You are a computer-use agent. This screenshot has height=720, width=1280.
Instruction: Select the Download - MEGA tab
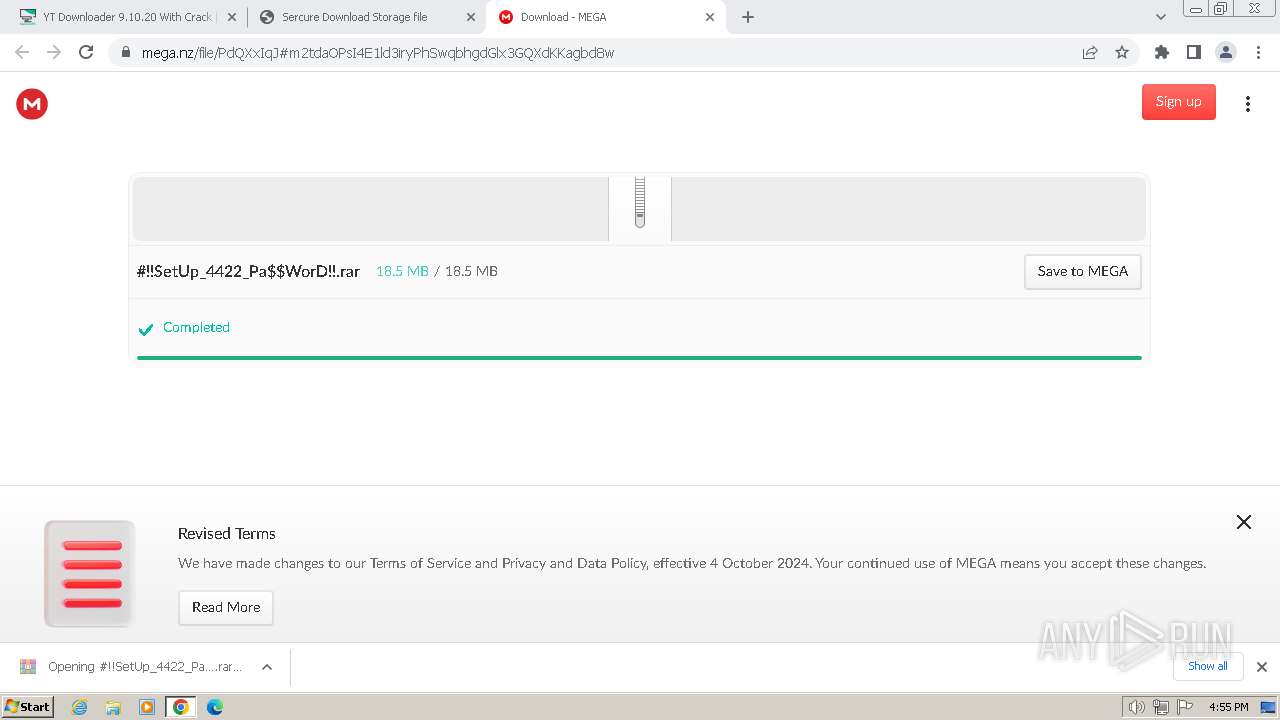coord(606,17)
